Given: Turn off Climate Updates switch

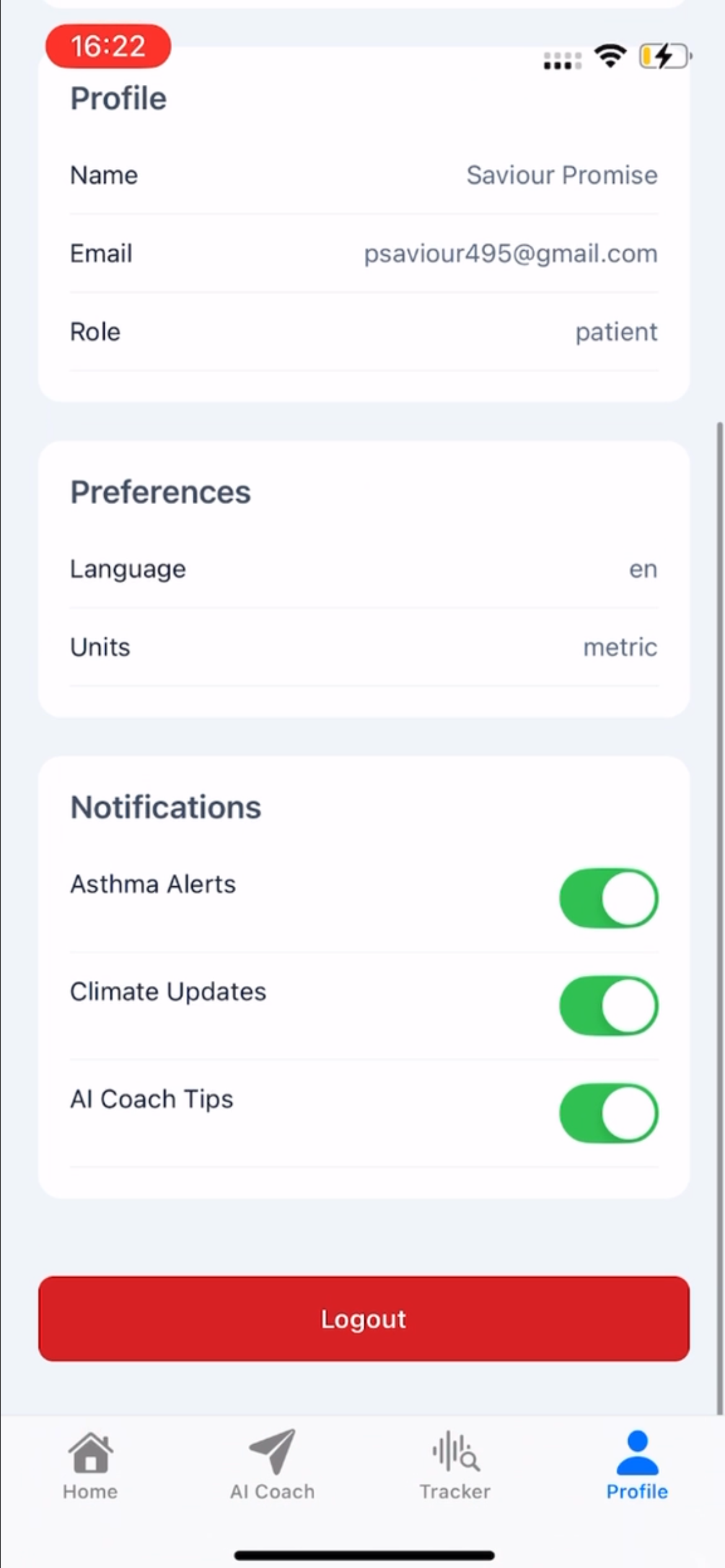Looking at the screenshot, I should (x=609, y=1006).
